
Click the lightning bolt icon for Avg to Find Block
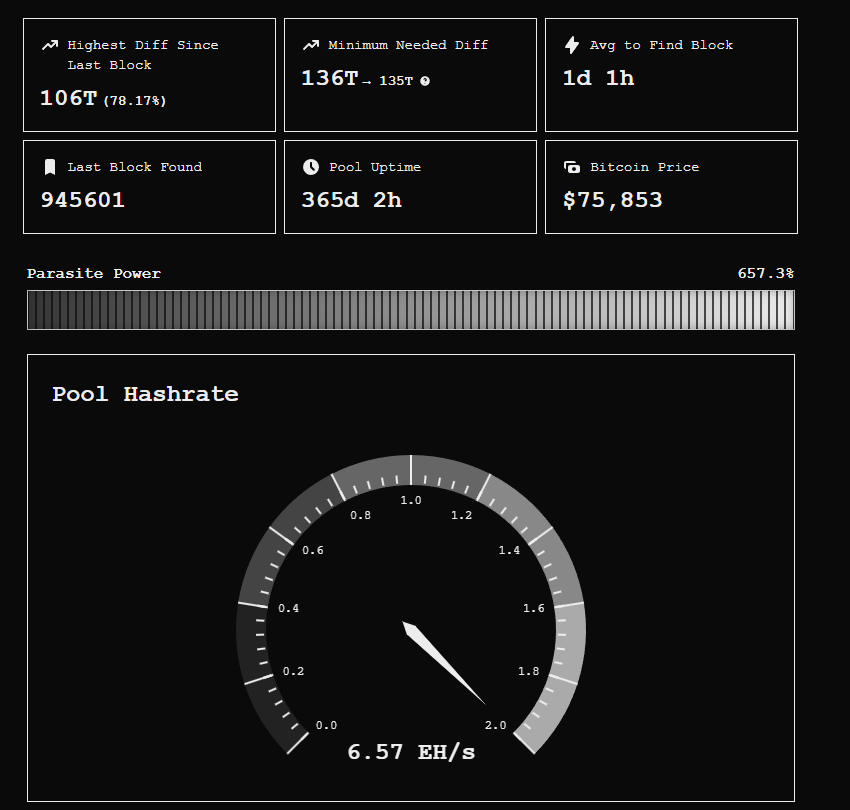click(x=572, y=45)
